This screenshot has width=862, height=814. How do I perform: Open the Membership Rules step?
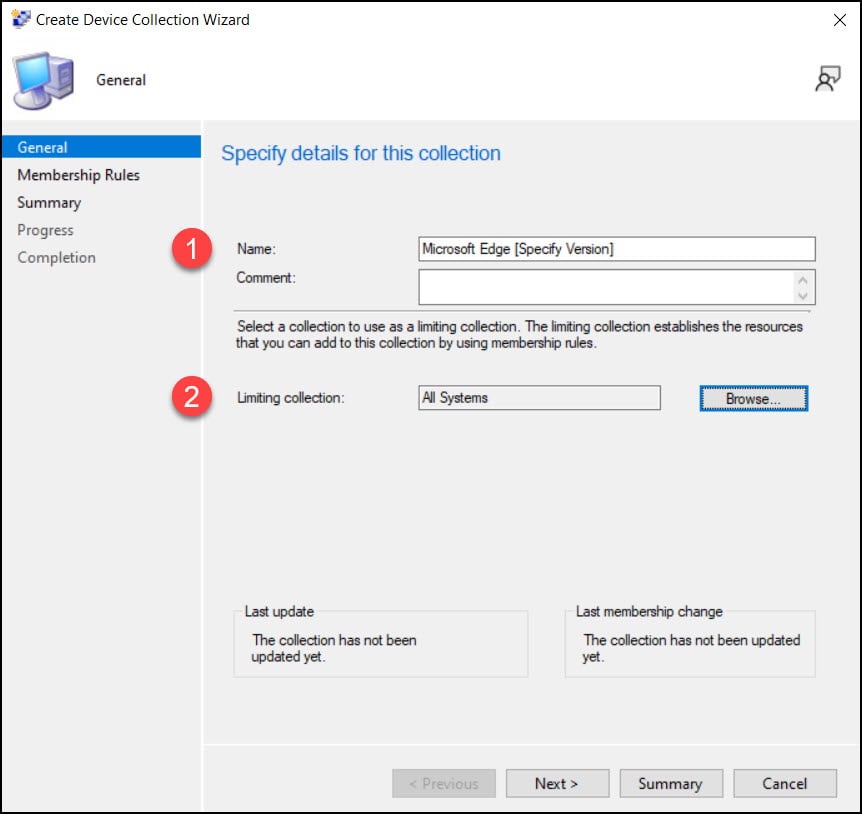(x=78, y=175)
